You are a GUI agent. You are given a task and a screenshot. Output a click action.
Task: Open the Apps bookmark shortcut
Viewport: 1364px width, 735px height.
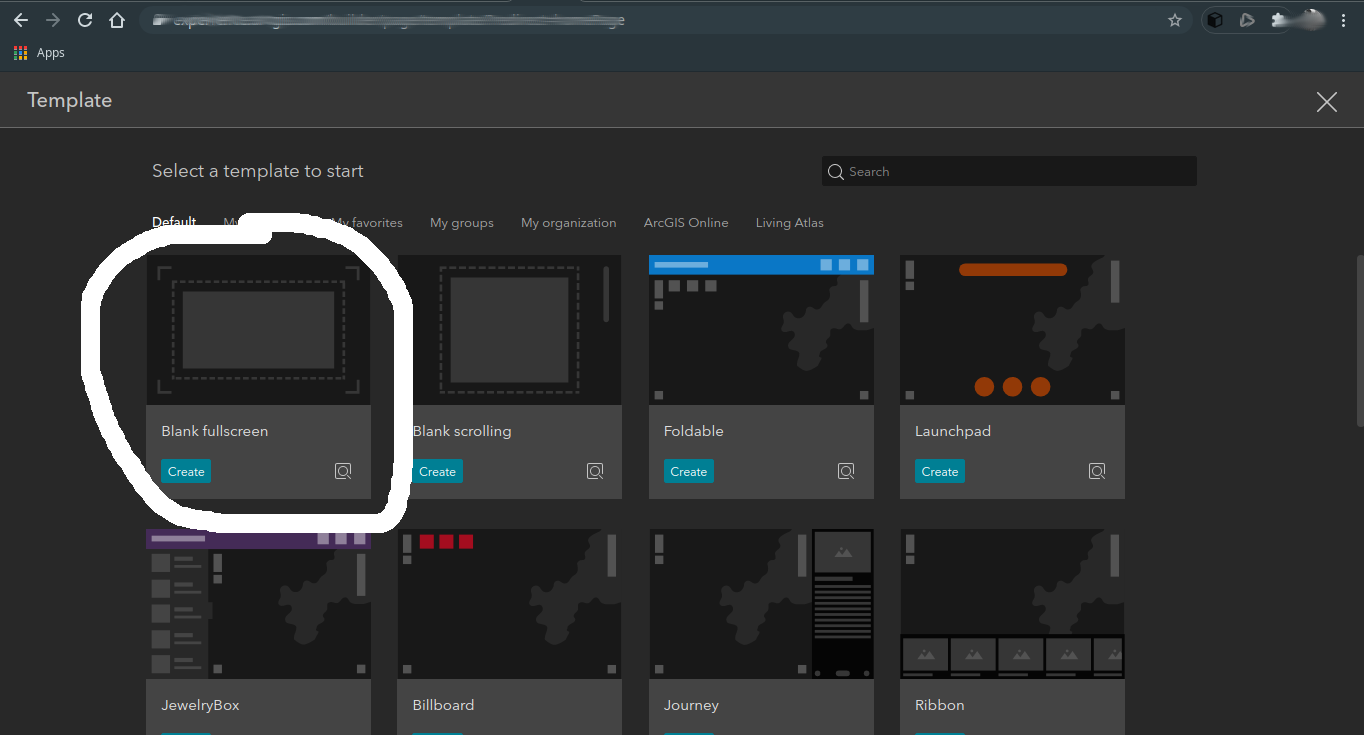pos(40,53)
